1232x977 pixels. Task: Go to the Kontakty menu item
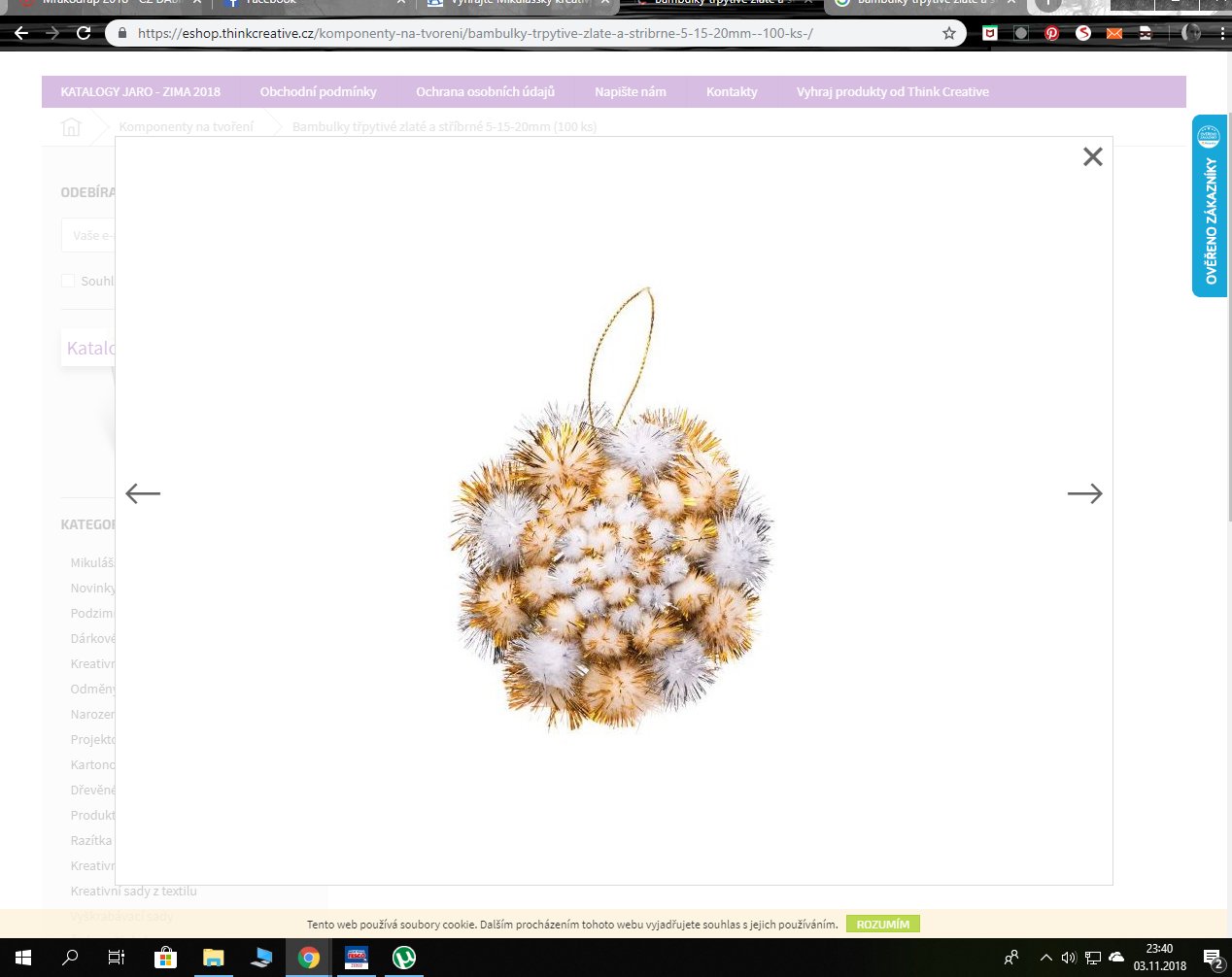[x=732, y=92]
